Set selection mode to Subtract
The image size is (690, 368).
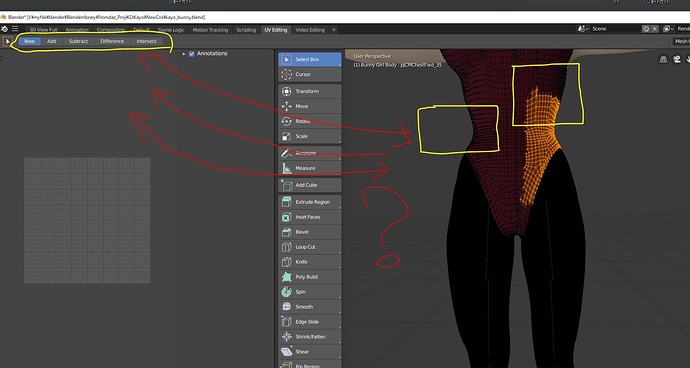(78, 41)
